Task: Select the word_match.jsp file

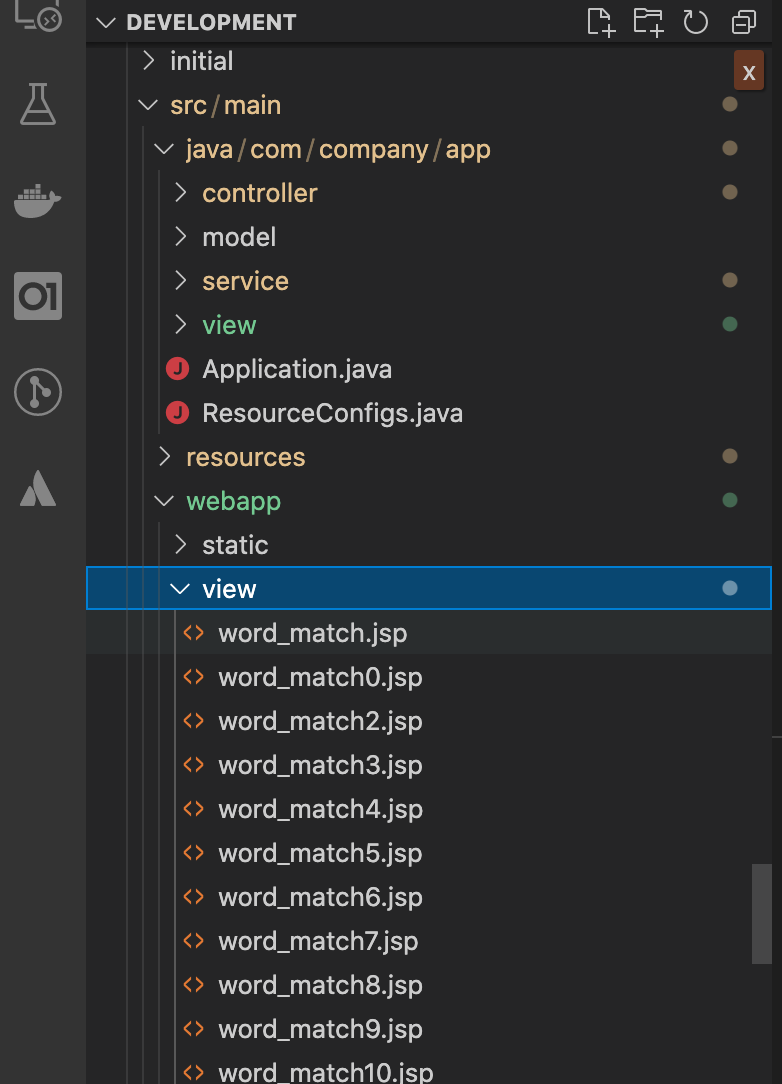Action: tap(312, 633)
